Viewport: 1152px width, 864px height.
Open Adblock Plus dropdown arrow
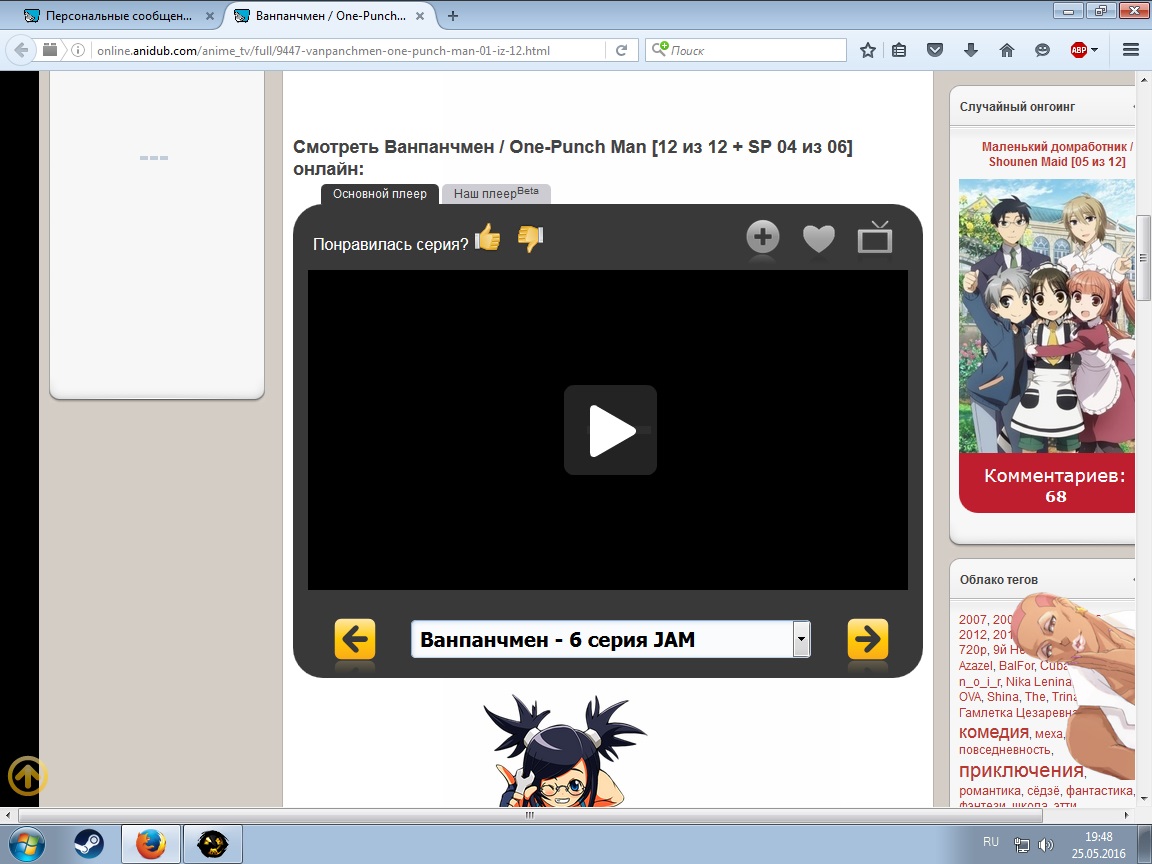pos(1095,50)
